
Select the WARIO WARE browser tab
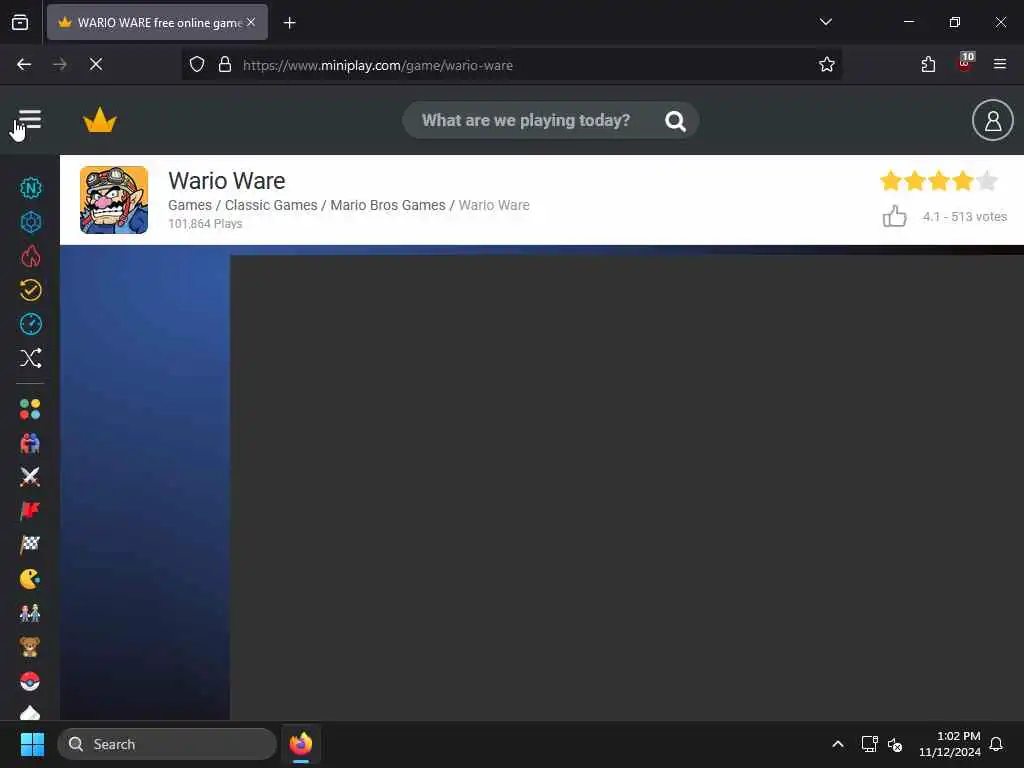coord(157,22)
